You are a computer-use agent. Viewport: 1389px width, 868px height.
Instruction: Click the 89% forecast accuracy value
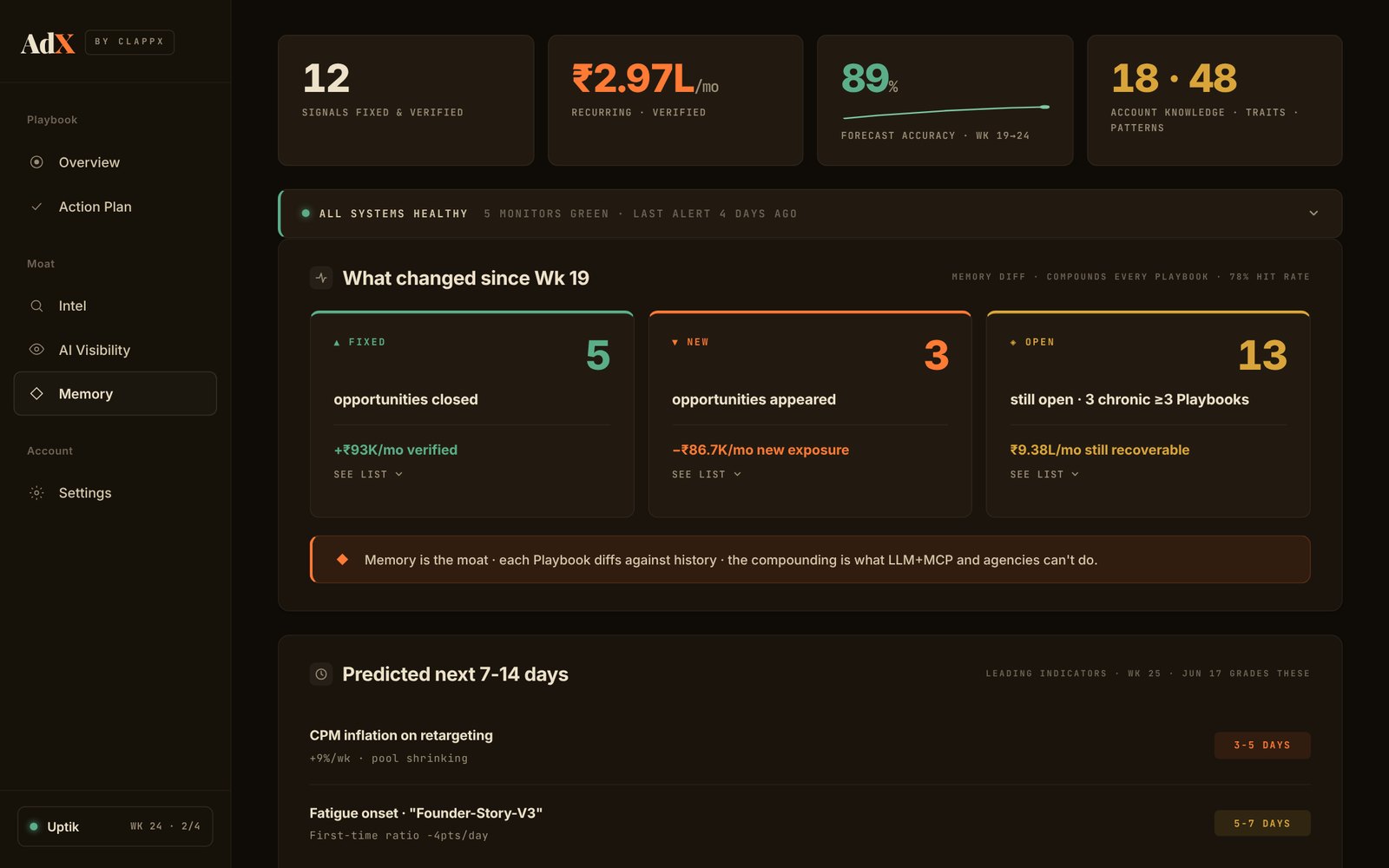point(870,79)
